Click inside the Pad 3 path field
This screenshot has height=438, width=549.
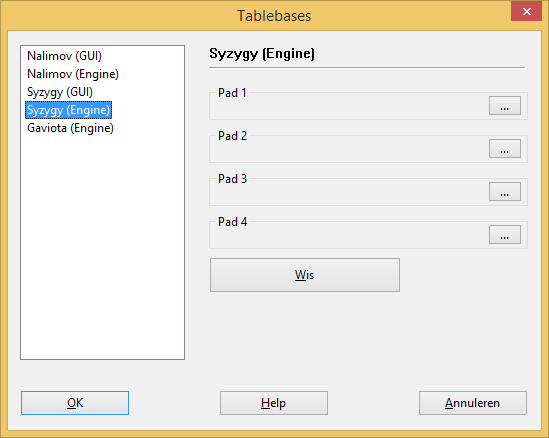[349, 193]
